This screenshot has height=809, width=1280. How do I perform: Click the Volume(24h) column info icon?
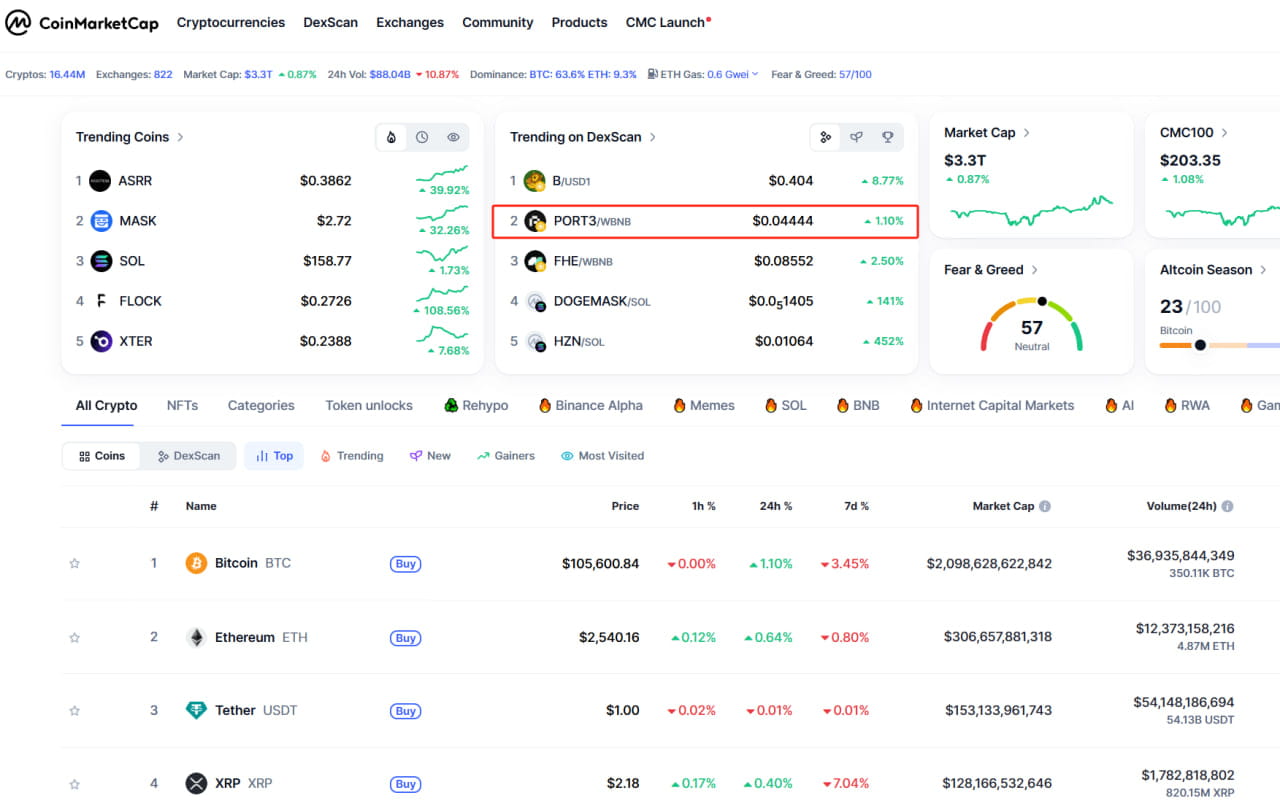coord(1227,506)
